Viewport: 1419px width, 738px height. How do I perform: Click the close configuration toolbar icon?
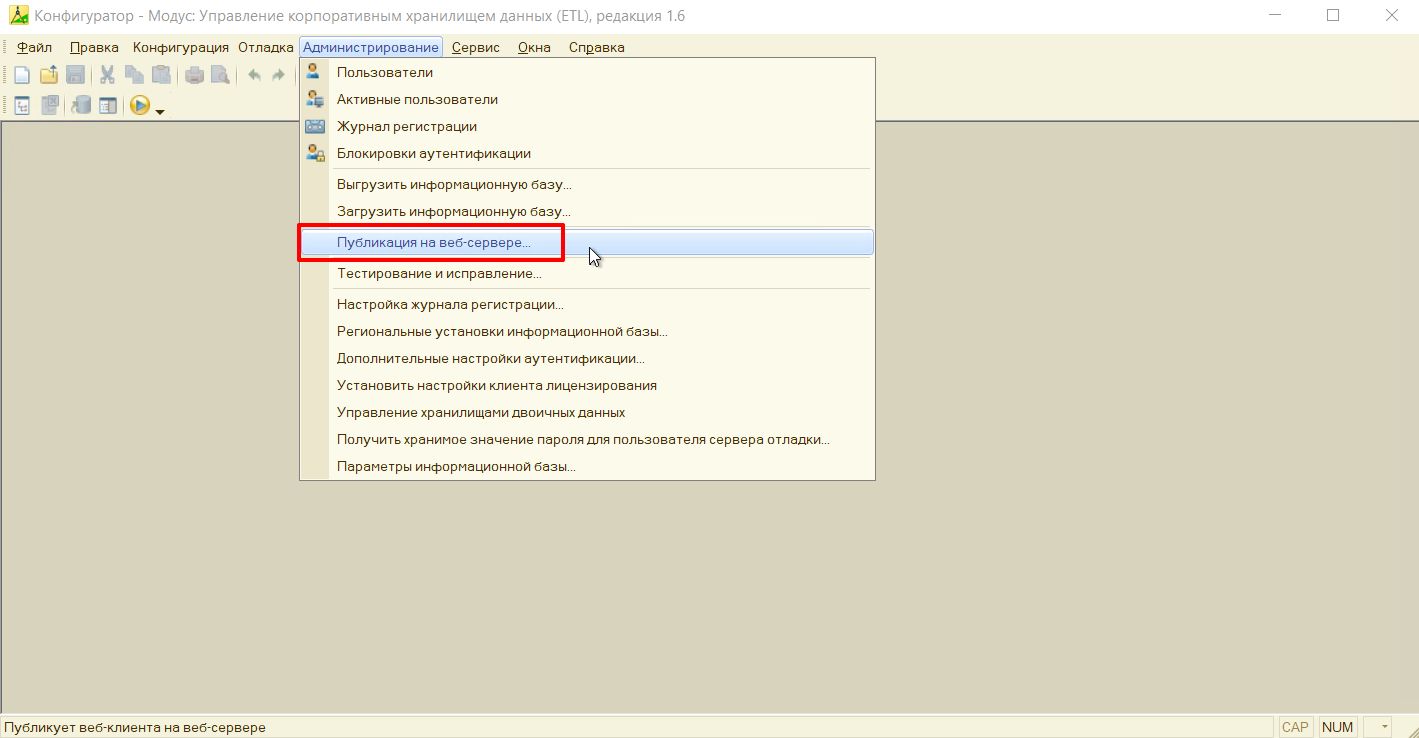point(49,105)
